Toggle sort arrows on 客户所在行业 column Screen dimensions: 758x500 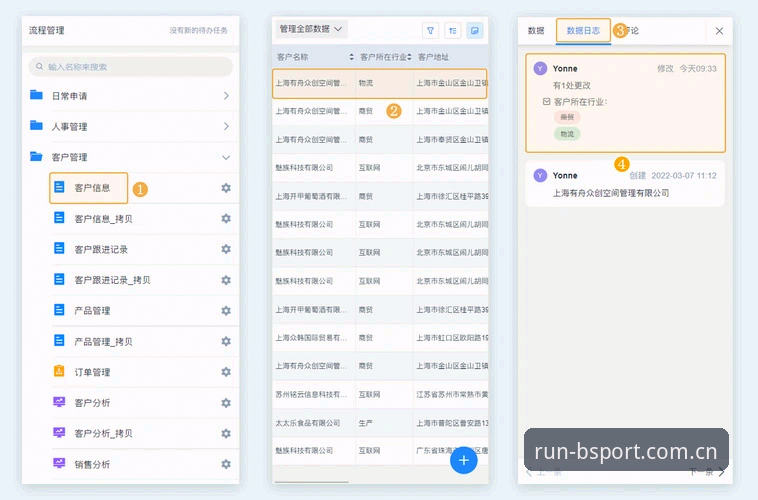point(409,57)
